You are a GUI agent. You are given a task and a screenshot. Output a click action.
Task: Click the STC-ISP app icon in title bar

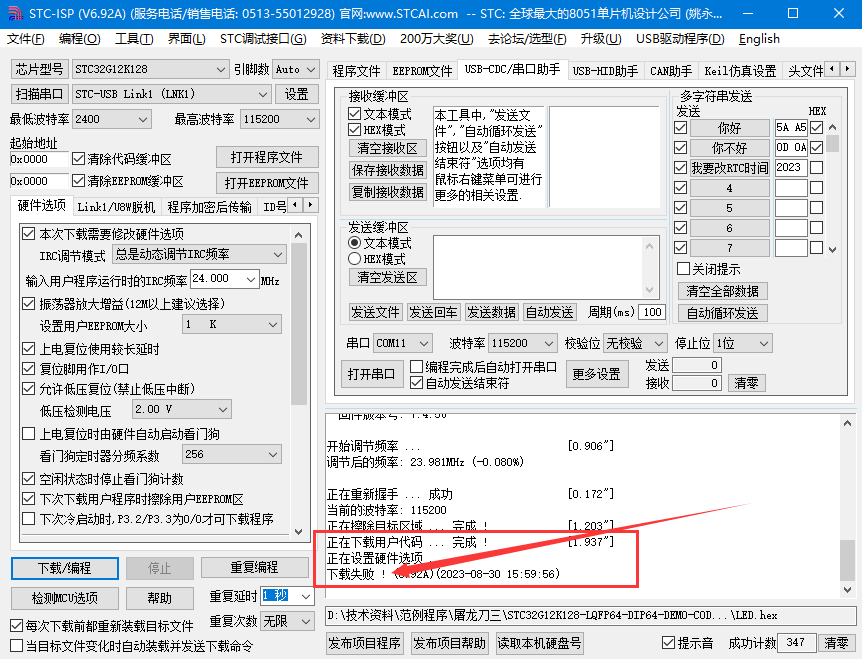click(x=15, y=13)
